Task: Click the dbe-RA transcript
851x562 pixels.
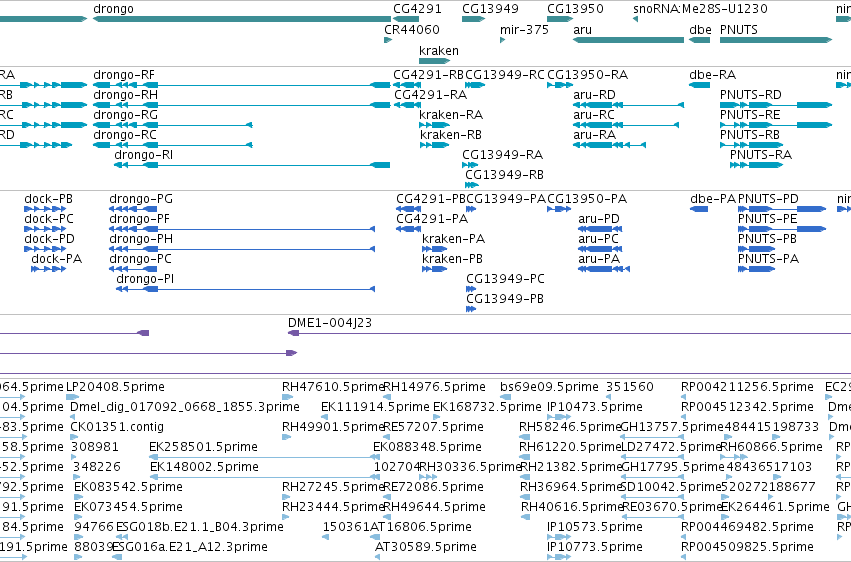Action: coord(700,85)
